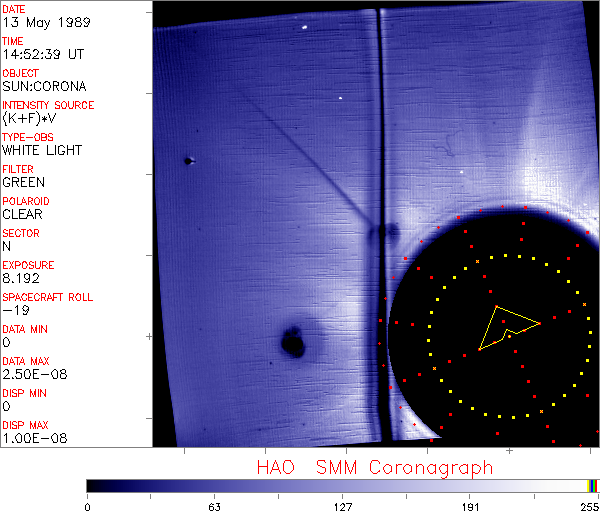This screenshot has width=600, height=512.
Task: Click the black left end of the colorbar
Action: tap(95, 485)
